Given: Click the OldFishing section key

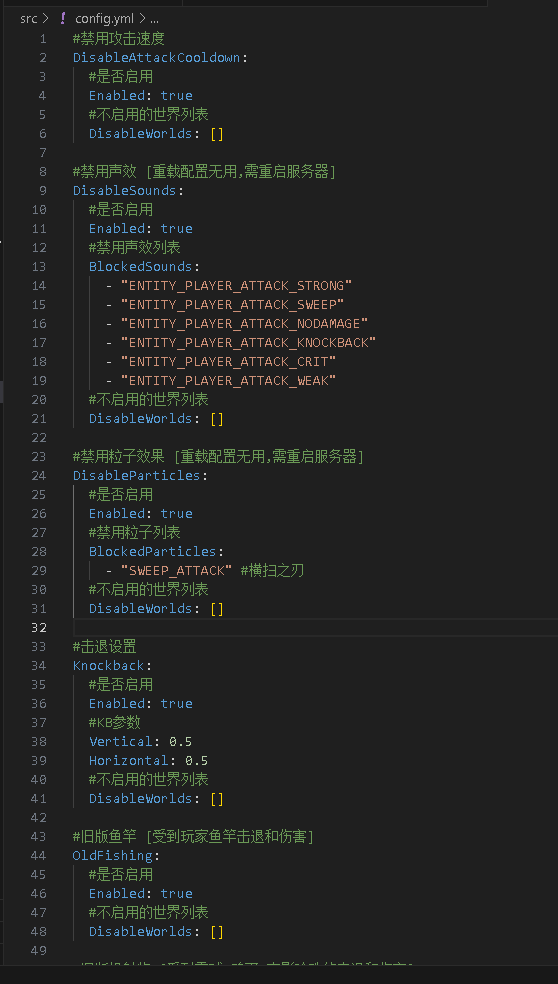Looking at the screenshot, I should point(112,856).
